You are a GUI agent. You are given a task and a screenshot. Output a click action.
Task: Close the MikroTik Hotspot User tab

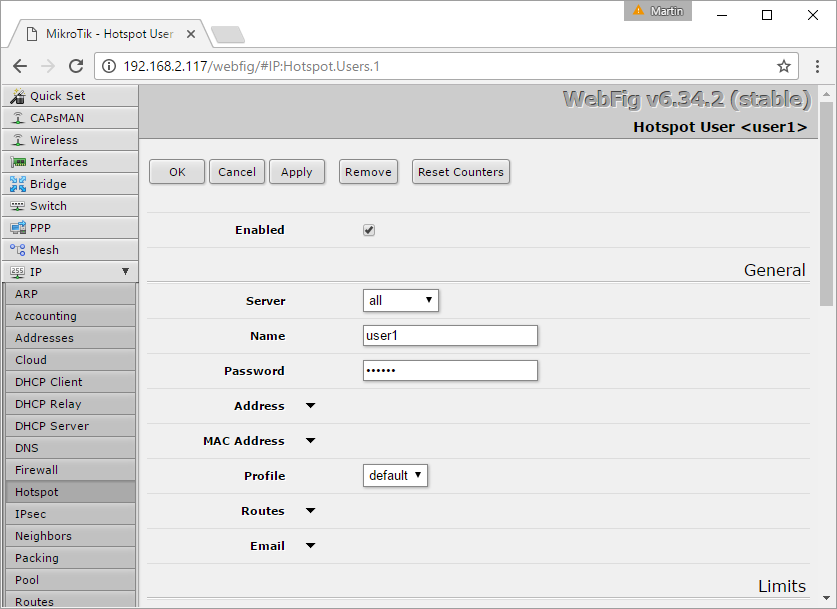tap(191, 34)
